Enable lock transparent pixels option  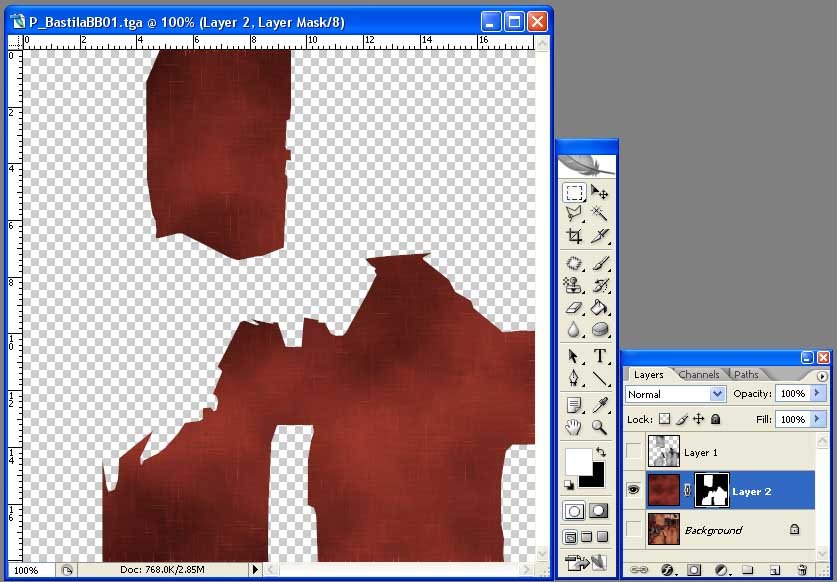pos(664,420)
